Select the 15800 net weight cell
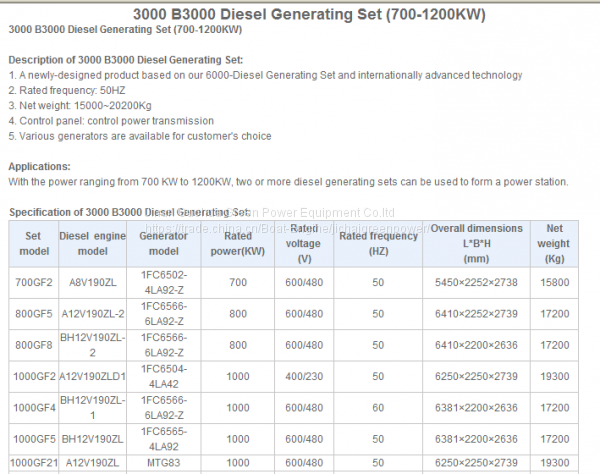The image size is (600, 474). click(553, 284)
